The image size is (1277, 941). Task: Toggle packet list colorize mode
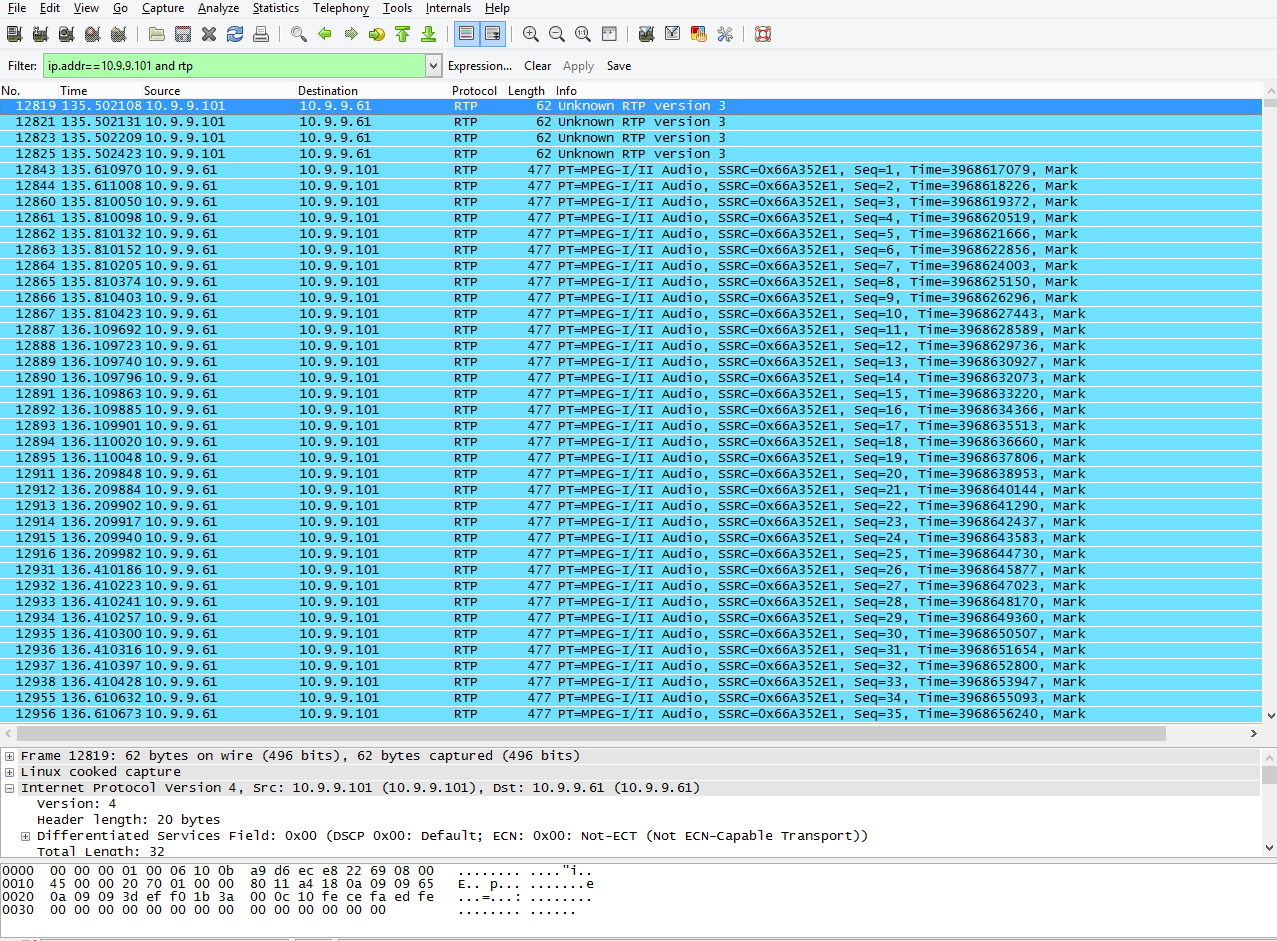pyautogui.click(x=466, y=34)
